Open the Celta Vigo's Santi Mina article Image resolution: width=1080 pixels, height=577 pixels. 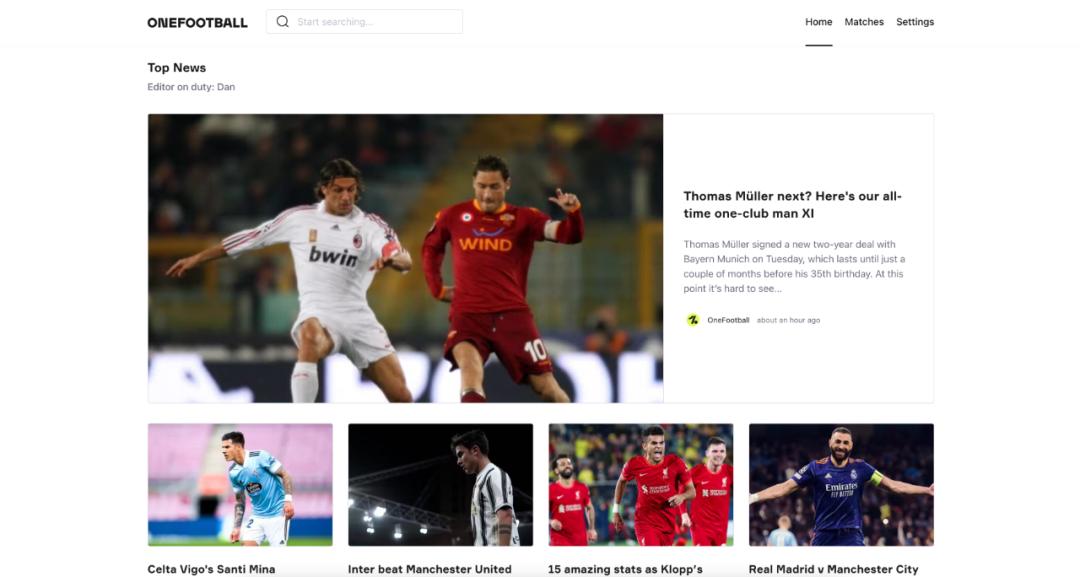[211, 569]
